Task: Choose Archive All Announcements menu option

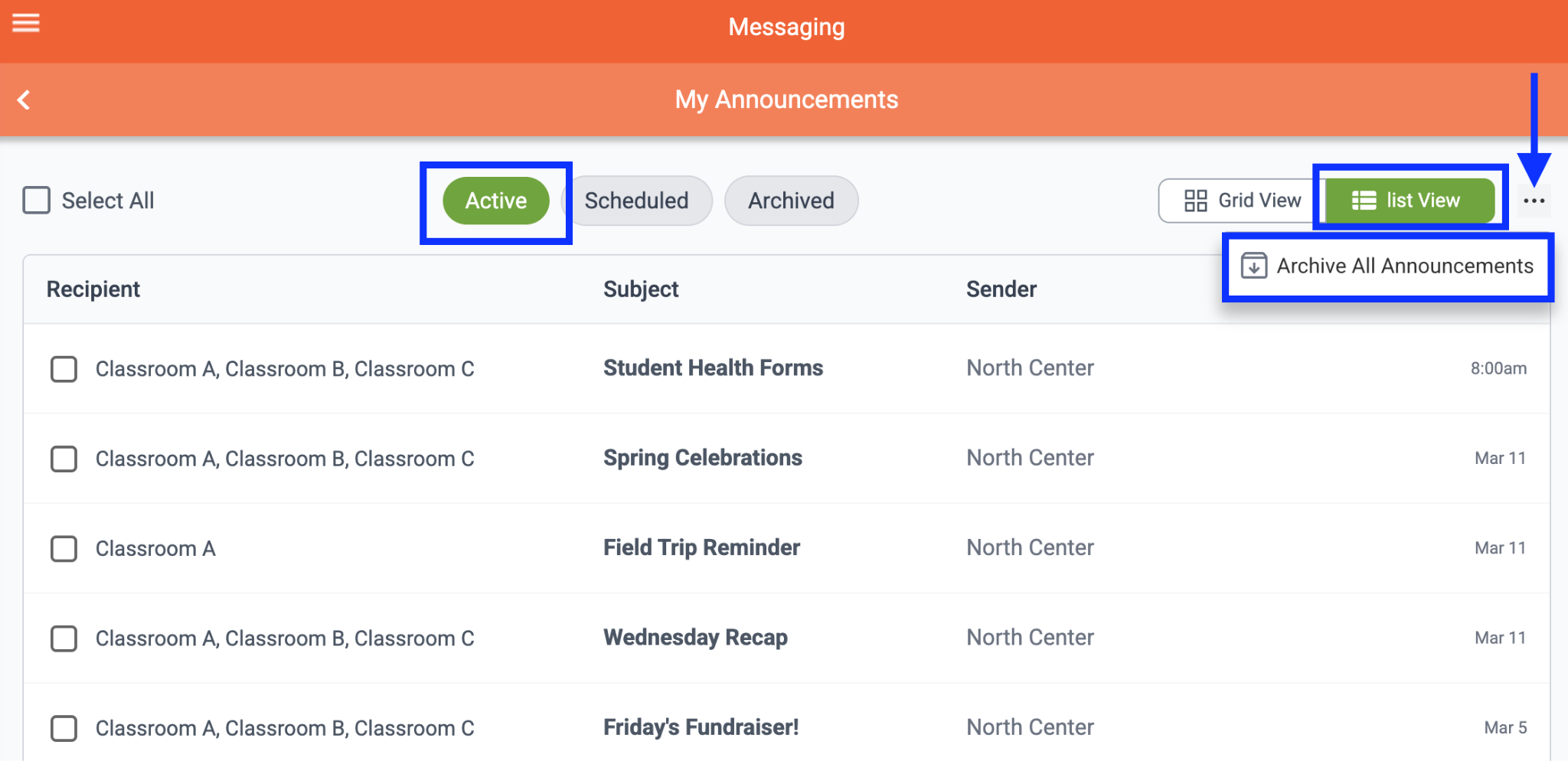Action: tap(1404, 266)
